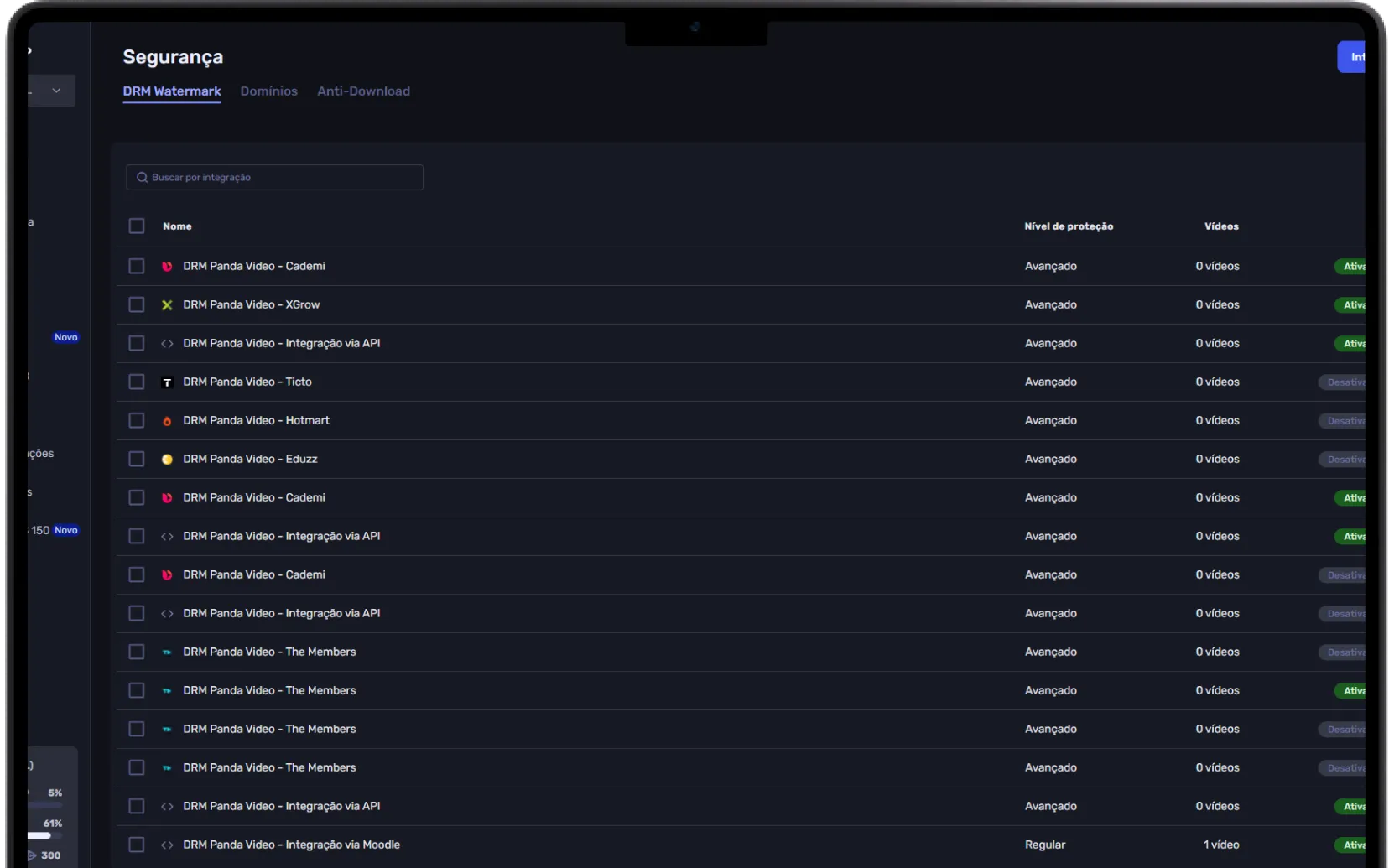Open DRM Panda Video - Eduzz entry
Screen dimensions: 1389x868
[250, 460]
